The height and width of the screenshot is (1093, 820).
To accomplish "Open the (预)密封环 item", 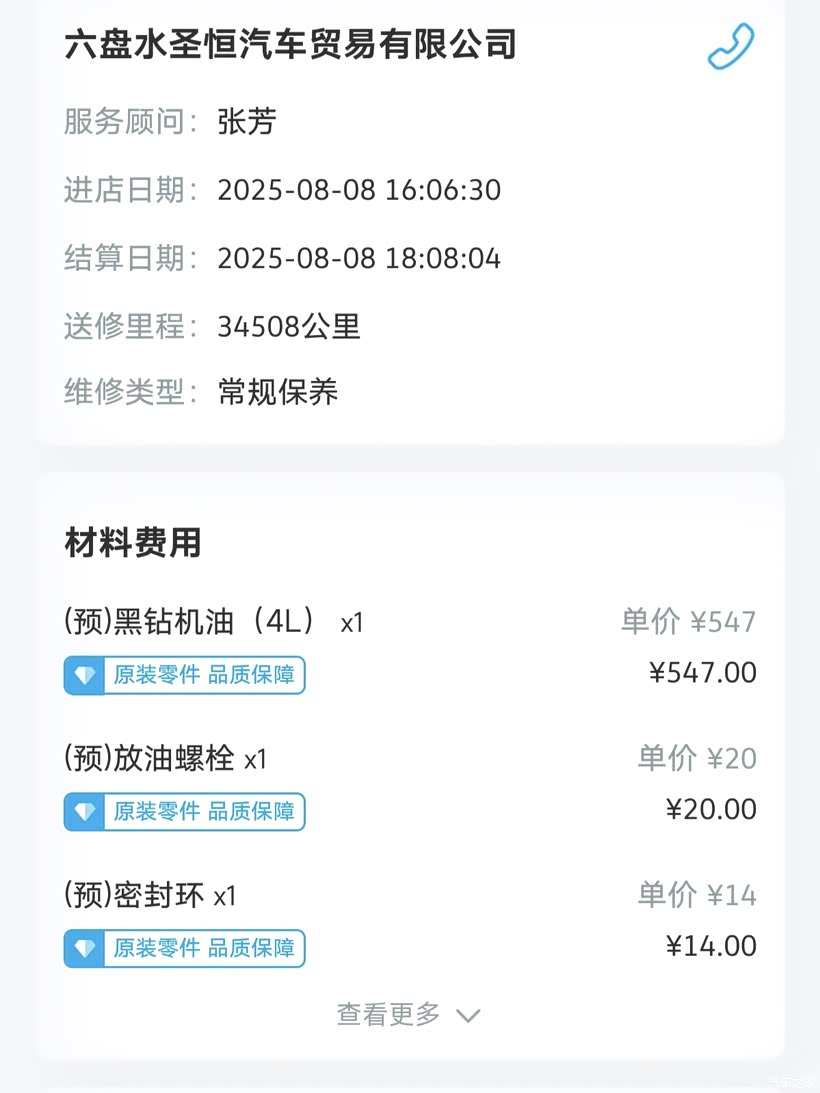I will pyautogui.click(x=133, y=895).
